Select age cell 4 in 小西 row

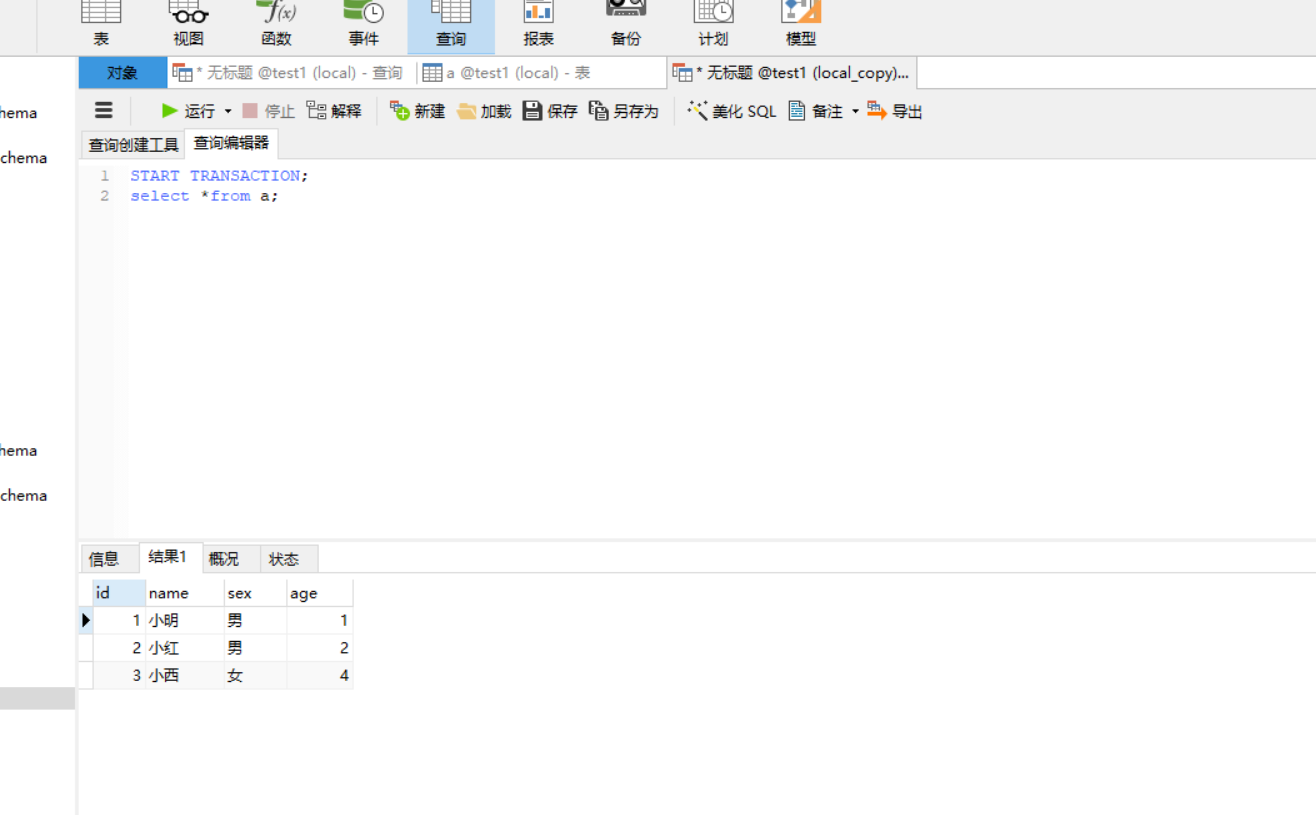319,675
